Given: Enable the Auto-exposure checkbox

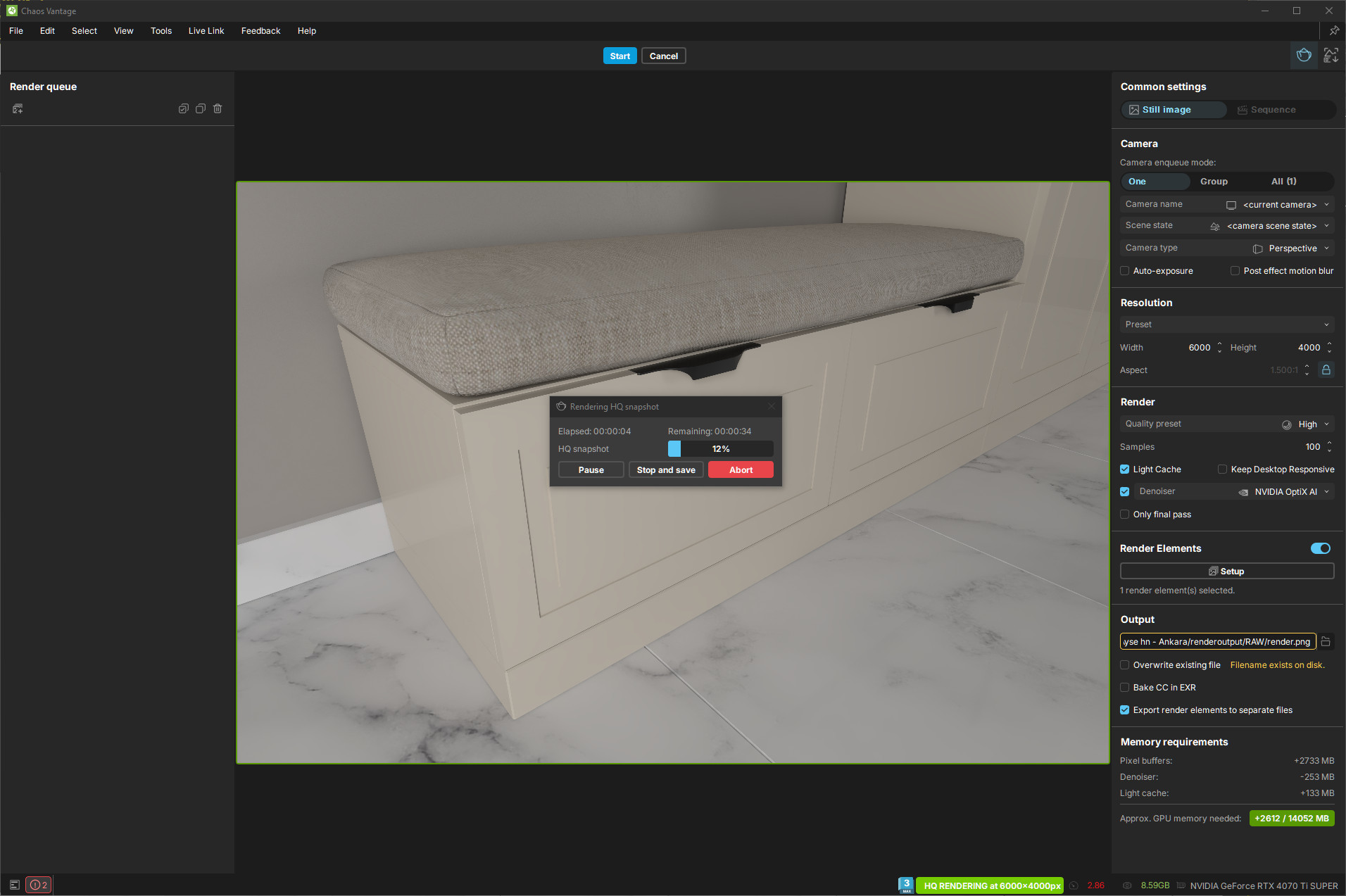Looking at the screenshot, I should pos(1125,271).
